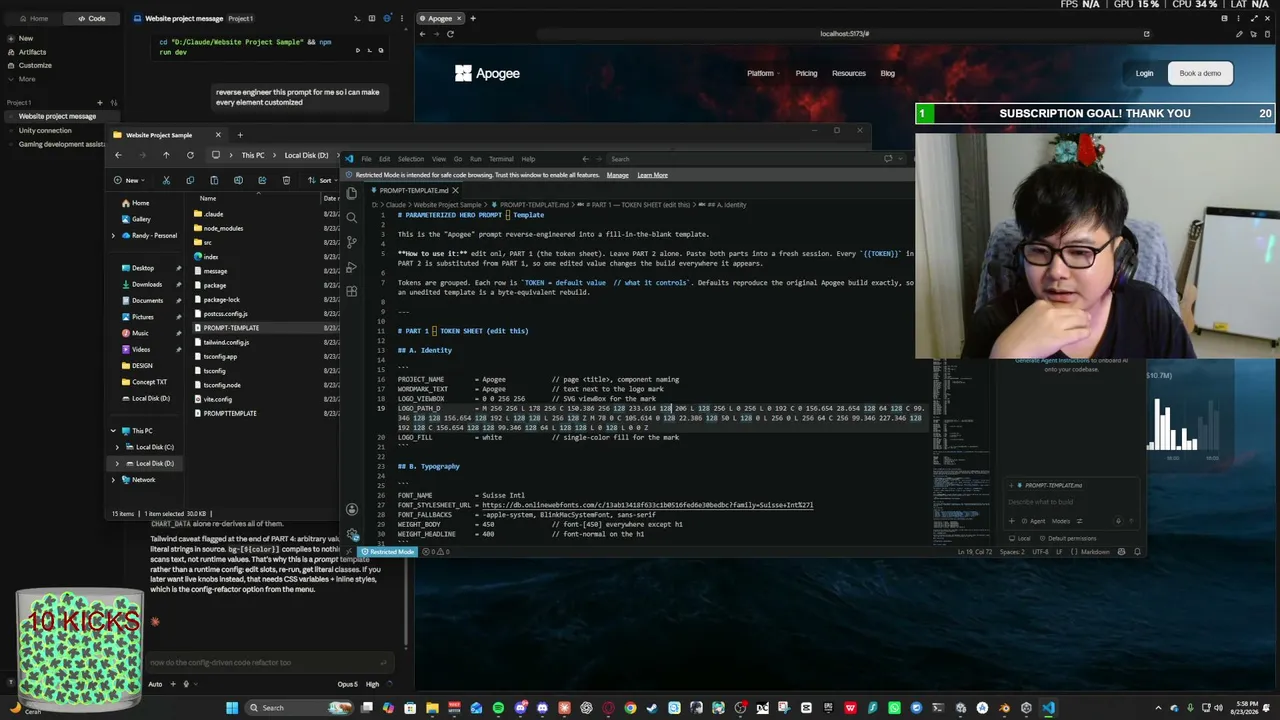Expand the Platform dropdown on Apogee site
This screenshot has height=720, width=1280.
(763, 73)
